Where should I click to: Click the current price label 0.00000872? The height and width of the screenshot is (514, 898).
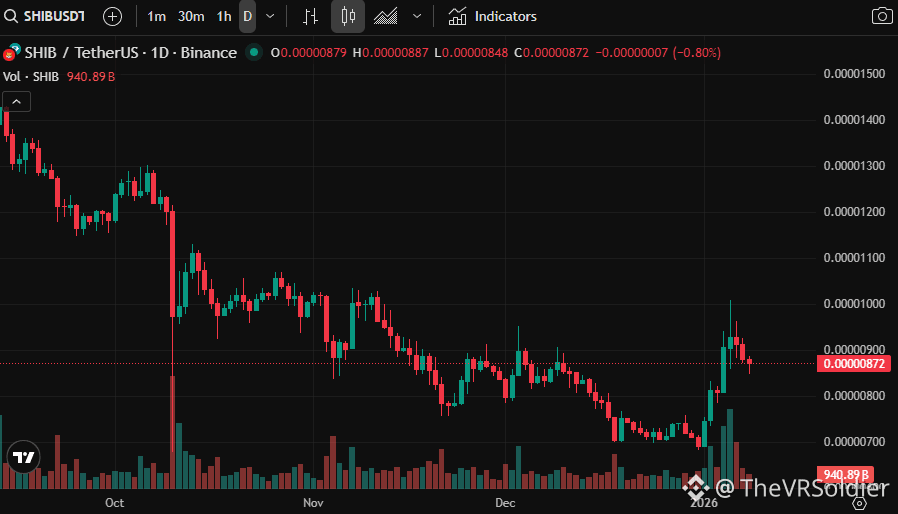(x=854, y=364)
